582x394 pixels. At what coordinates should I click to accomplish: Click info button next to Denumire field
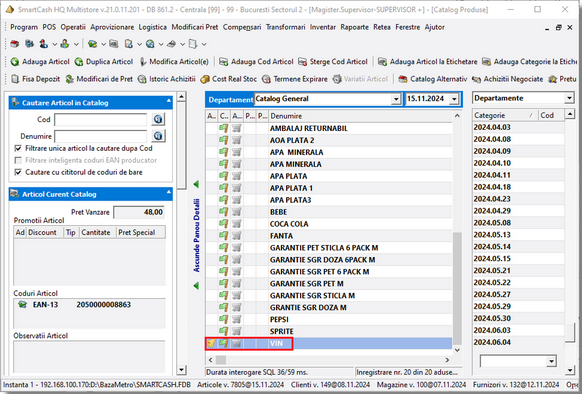tap(158, 136)
